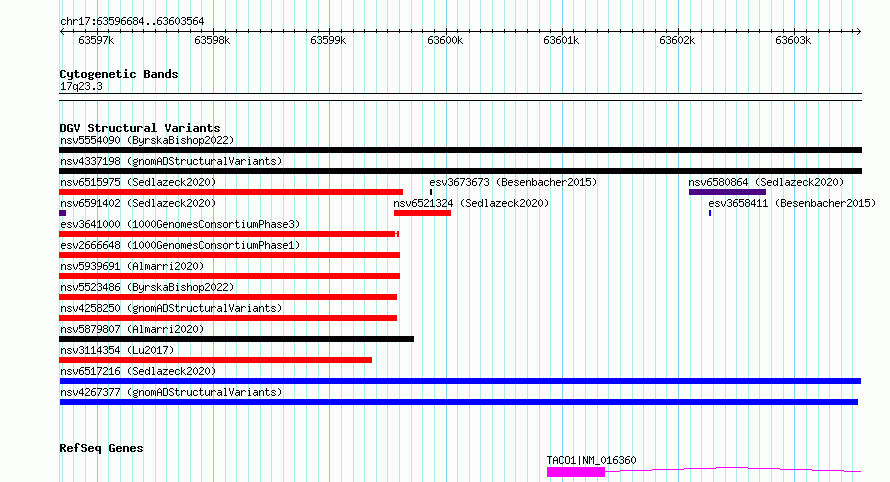Click the nsv6515975 (Sedlazeck2020) label
The image size is (890, 482).
point(138,182)
